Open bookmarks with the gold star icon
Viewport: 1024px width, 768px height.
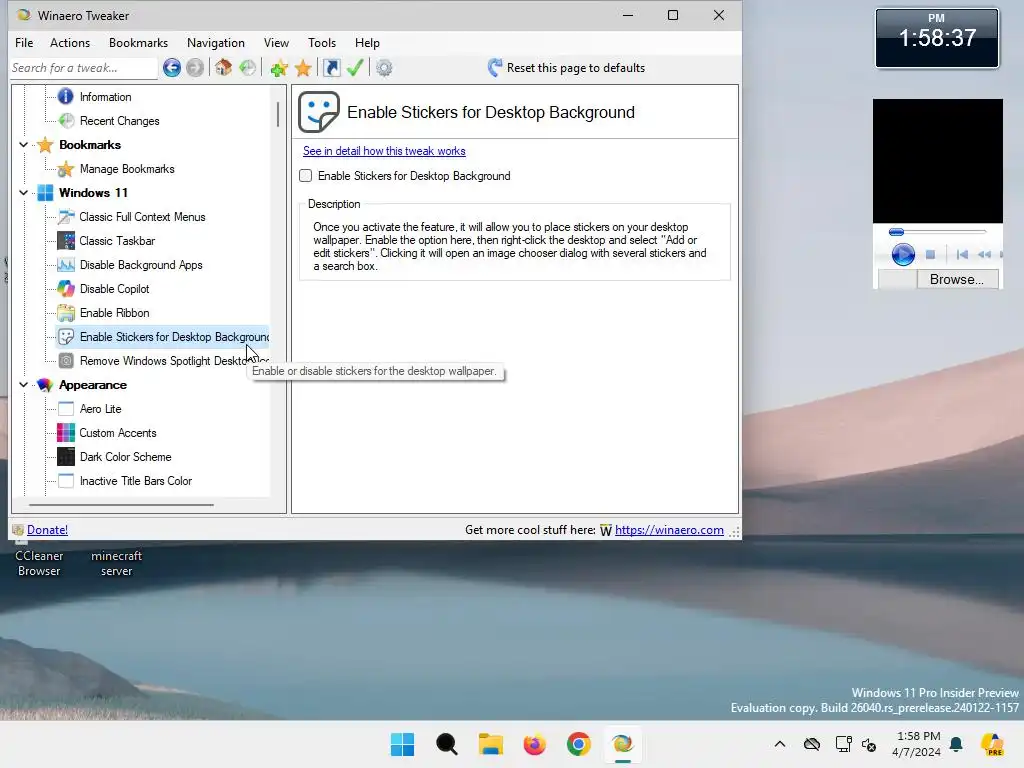point(303,68)
